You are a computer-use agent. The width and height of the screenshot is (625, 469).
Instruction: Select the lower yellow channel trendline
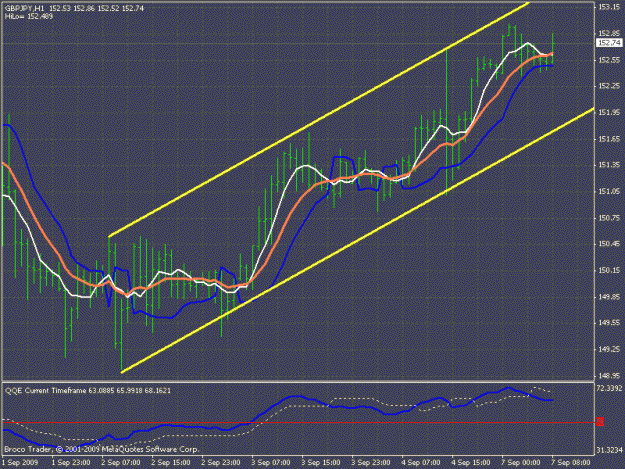pyautogui.click(x=358, y=240)
